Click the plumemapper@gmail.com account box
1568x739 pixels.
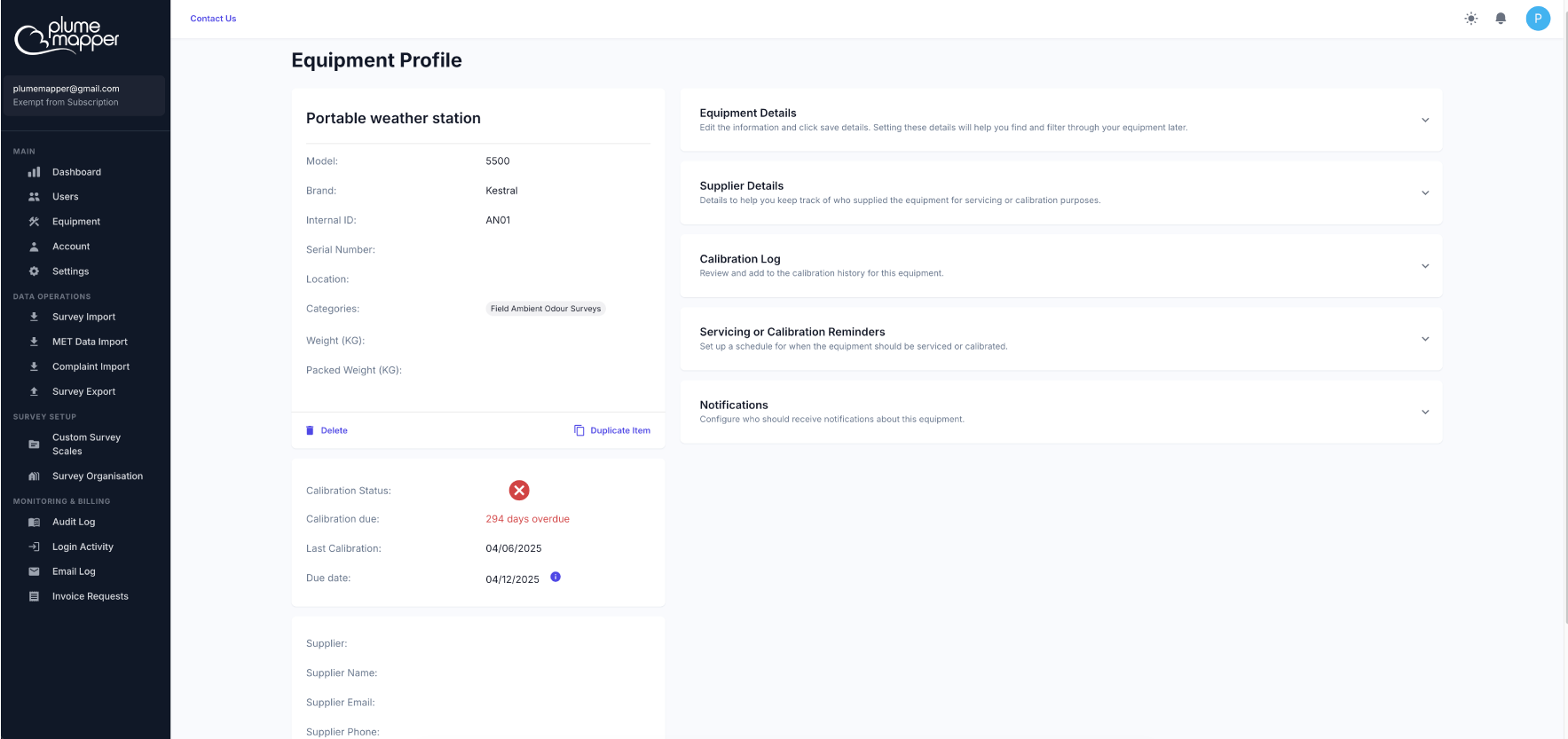tap(84, 96)
